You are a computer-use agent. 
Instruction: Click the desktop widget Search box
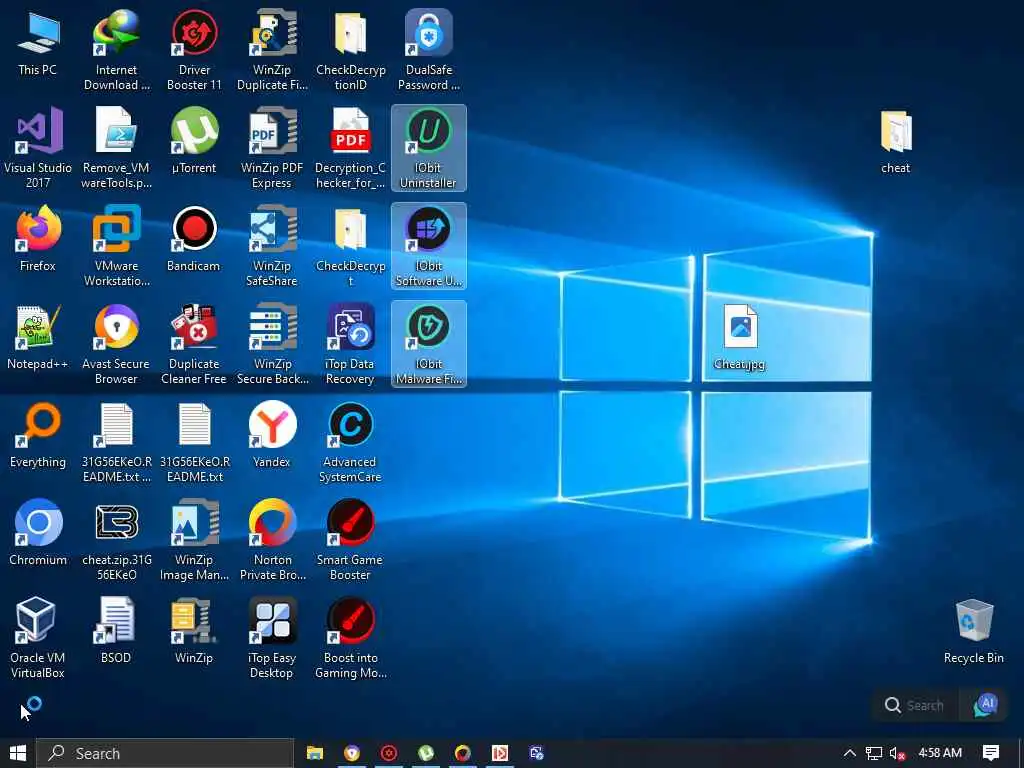pos(916,705)
